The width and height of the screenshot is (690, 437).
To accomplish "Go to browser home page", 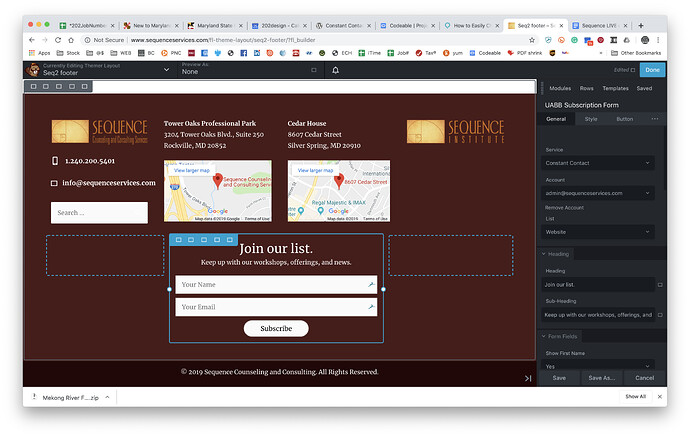I will point(71,40).
